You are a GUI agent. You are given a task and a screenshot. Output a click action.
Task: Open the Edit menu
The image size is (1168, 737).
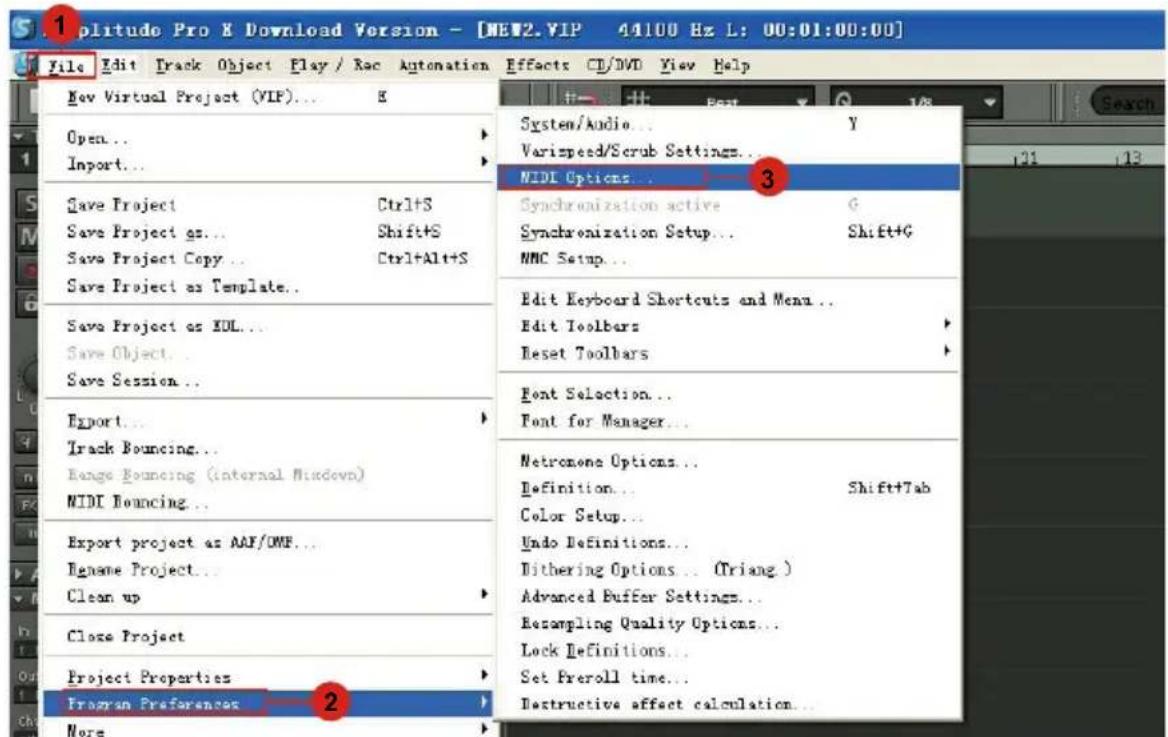coord(119,65)
